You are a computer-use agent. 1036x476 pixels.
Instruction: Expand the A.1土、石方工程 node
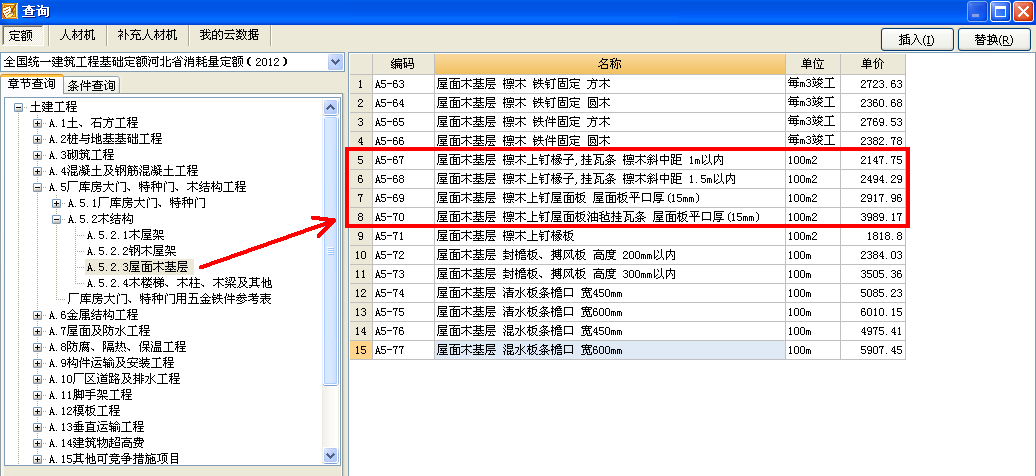[x=37, y=123]
